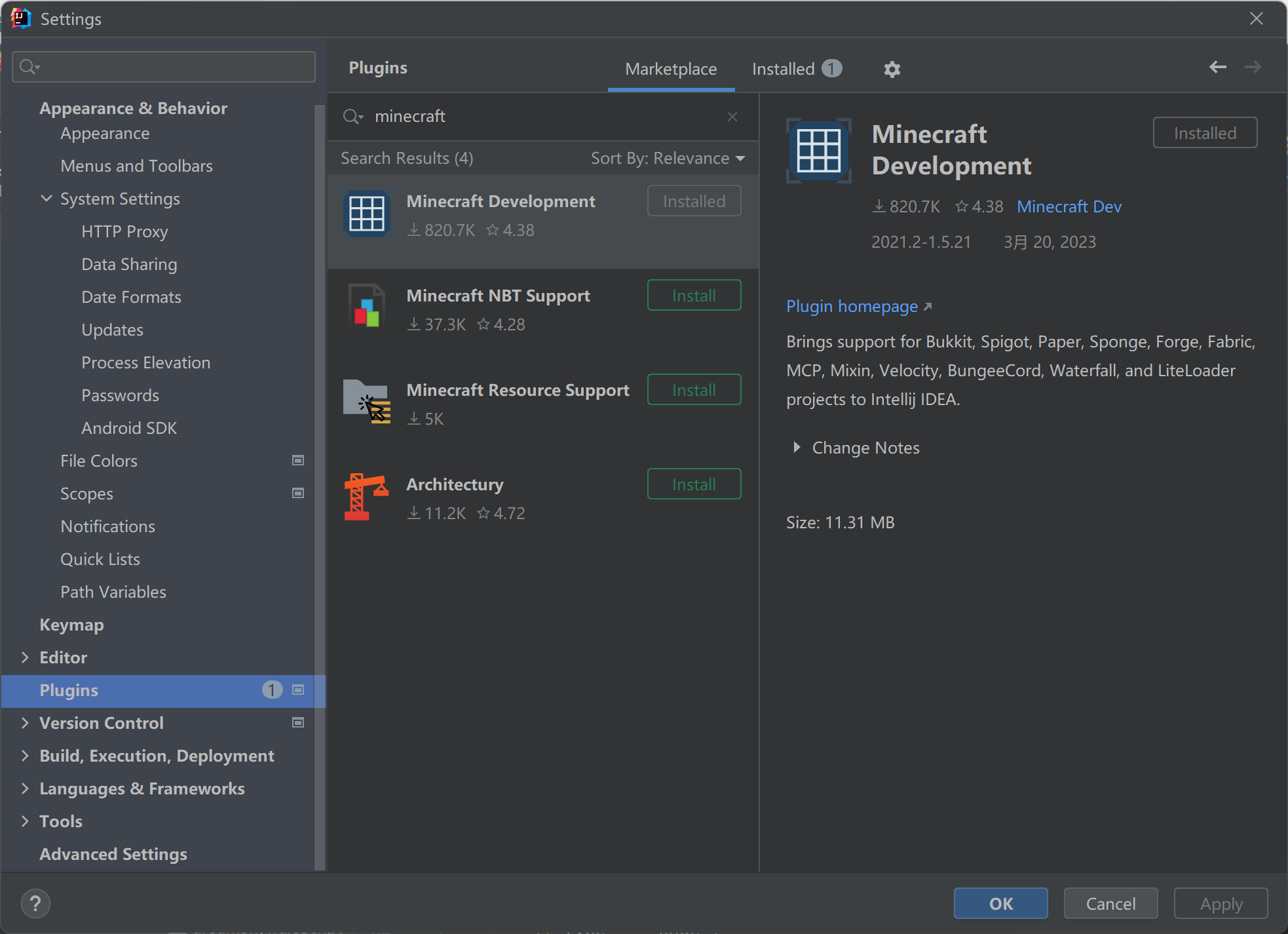1288x934 pixels.
Task: Click the OK button
Action: click(x=1000, y=904)
